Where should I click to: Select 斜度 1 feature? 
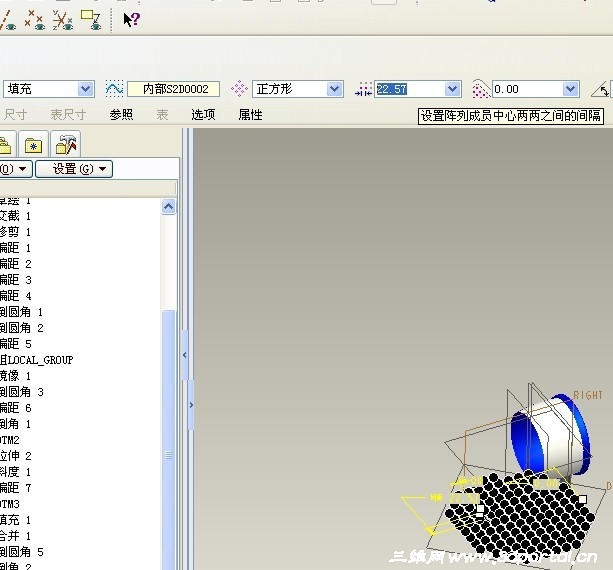point(16,472)
